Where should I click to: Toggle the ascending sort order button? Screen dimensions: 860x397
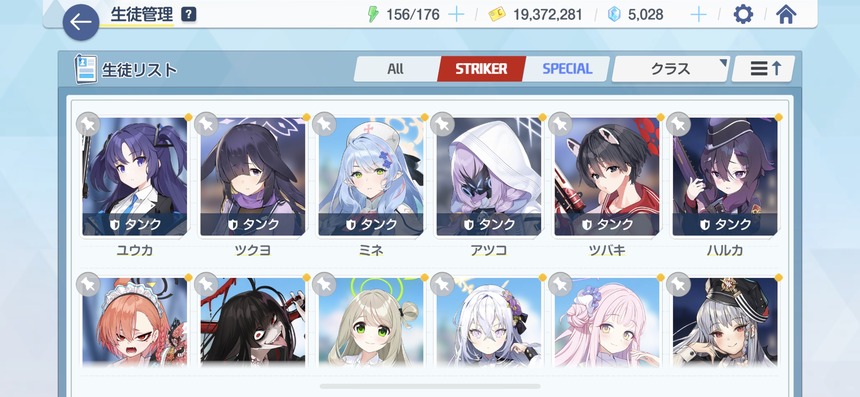tap(763, 69)
